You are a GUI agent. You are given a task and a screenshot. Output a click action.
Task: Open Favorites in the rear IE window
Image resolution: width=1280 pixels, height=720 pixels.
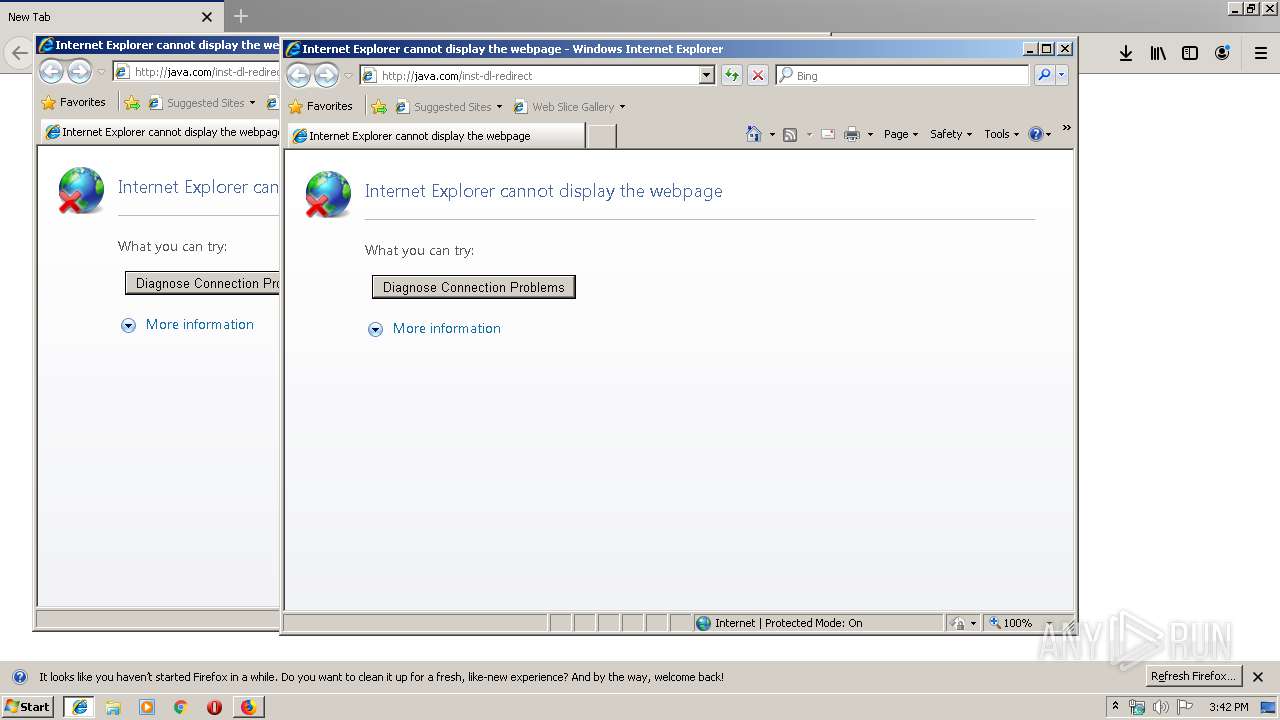pos(73,102)
